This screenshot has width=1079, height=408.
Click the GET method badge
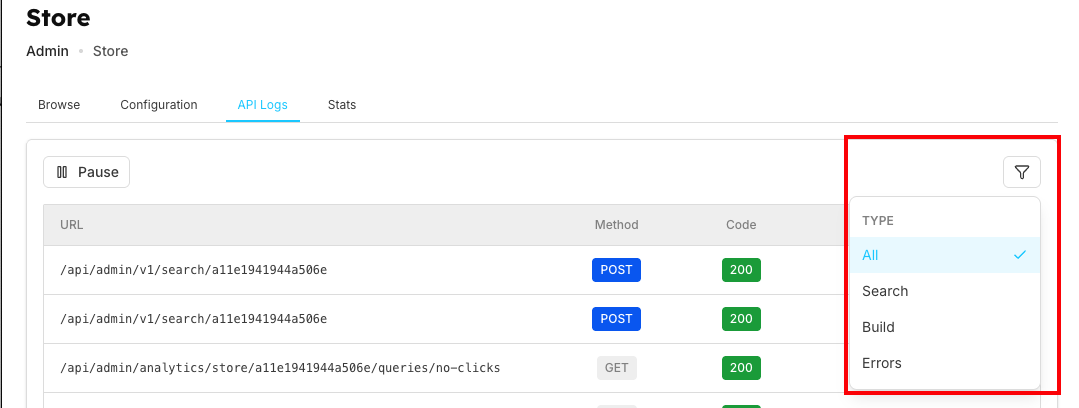617,367
